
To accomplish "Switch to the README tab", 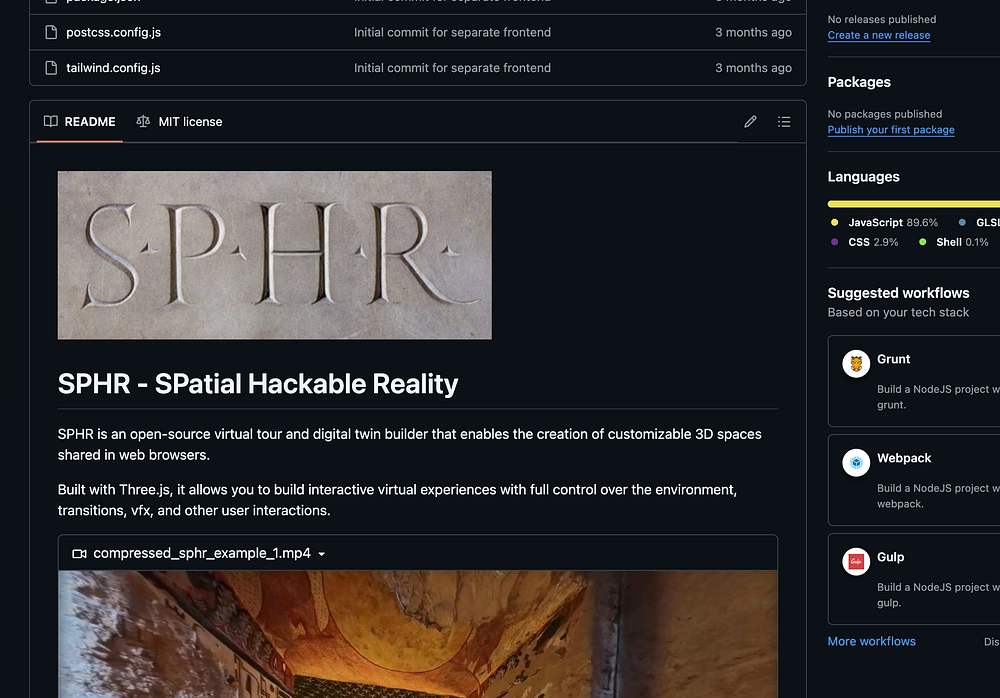I will (79, 122).
